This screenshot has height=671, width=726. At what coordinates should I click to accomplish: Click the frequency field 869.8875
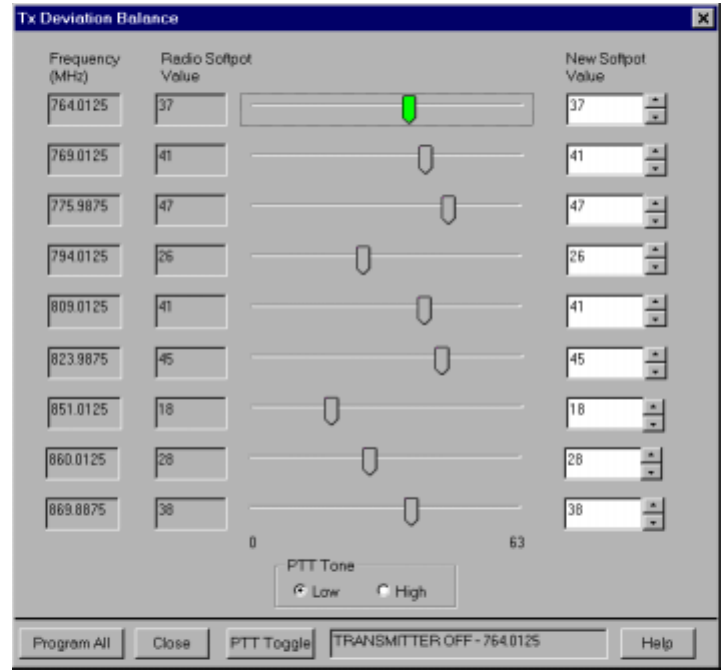[82, 514]
